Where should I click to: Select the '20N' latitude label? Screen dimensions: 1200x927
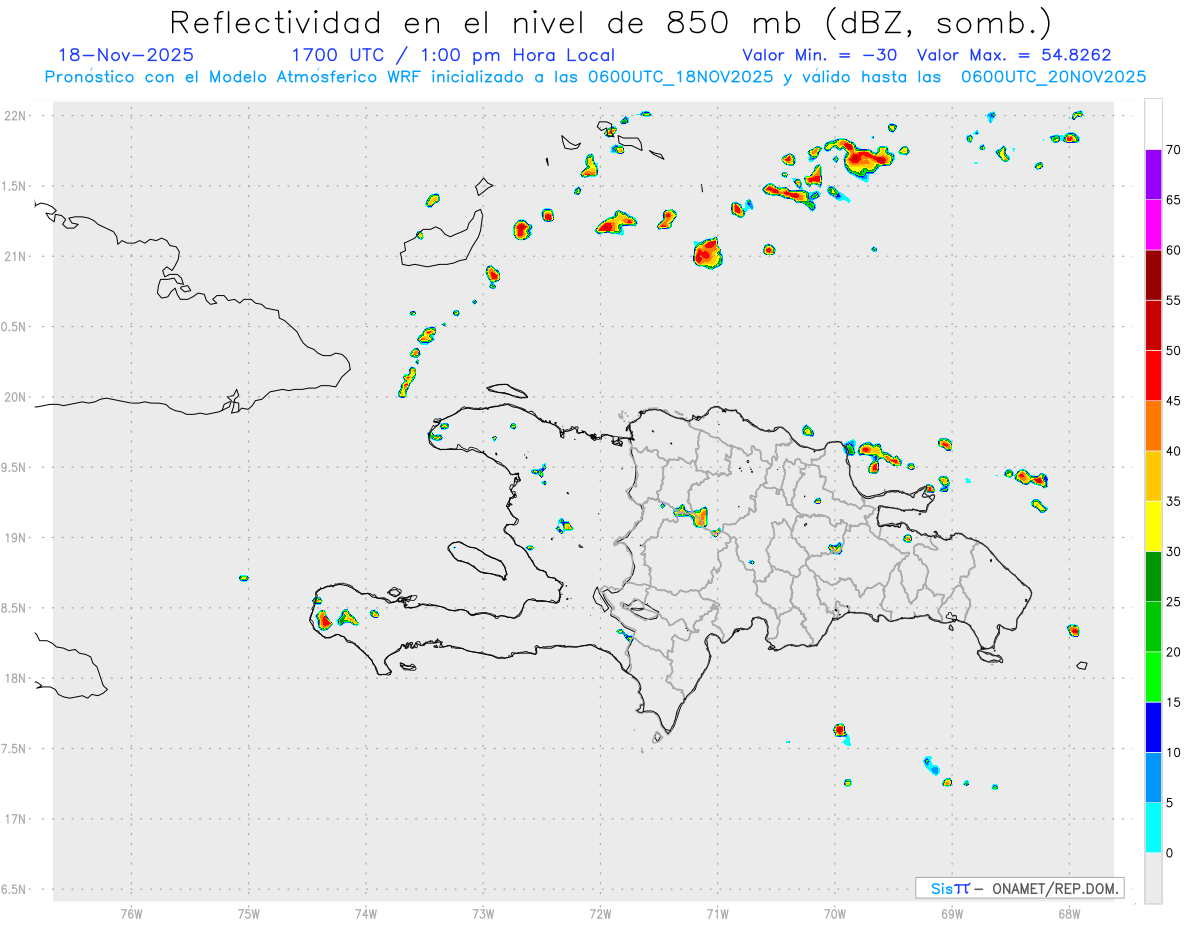point(17,397)
